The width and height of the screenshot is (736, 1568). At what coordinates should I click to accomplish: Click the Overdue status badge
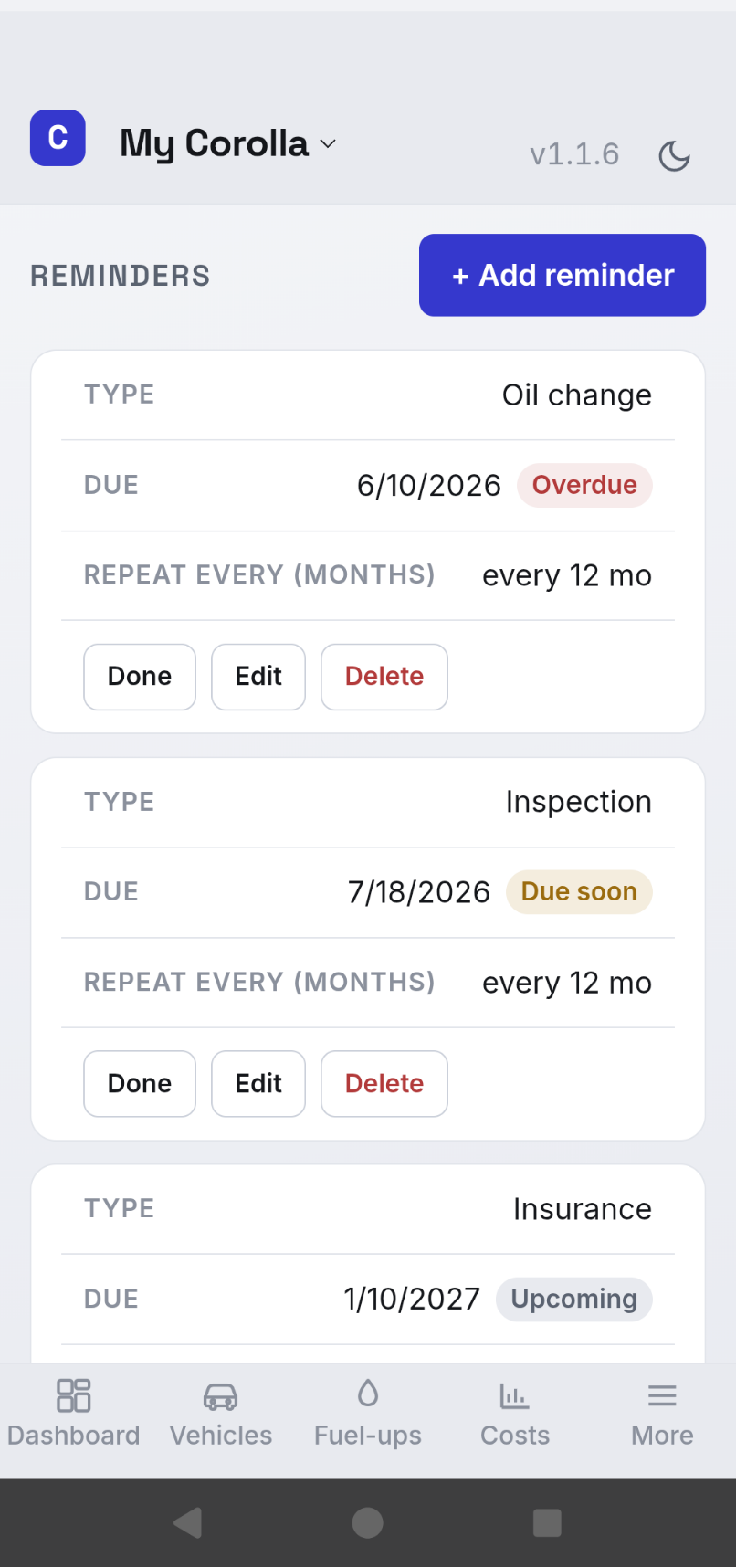click(584, 485)
